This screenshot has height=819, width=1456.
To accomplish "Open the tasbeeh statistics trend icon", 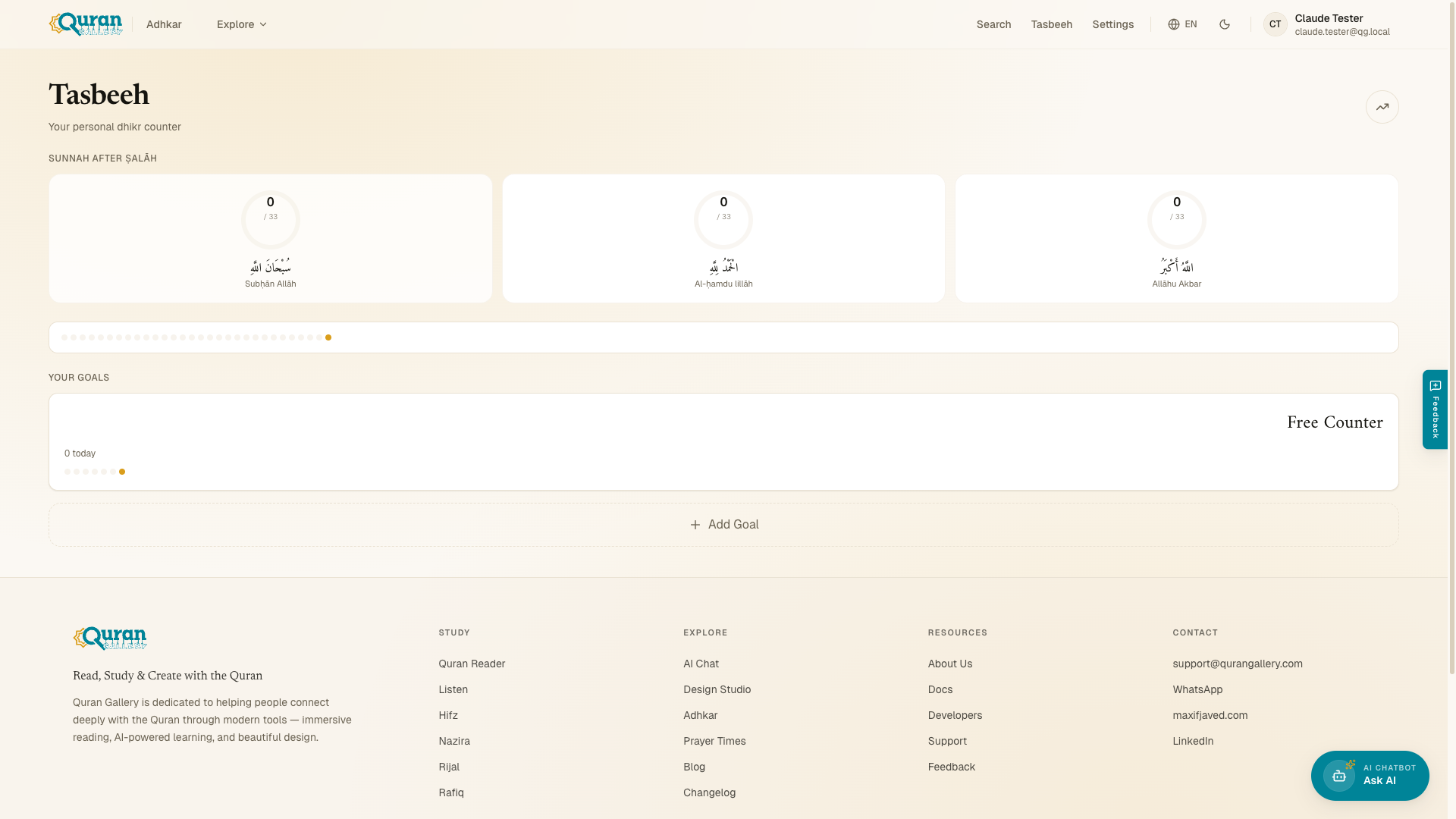I will coord(1382,107).
